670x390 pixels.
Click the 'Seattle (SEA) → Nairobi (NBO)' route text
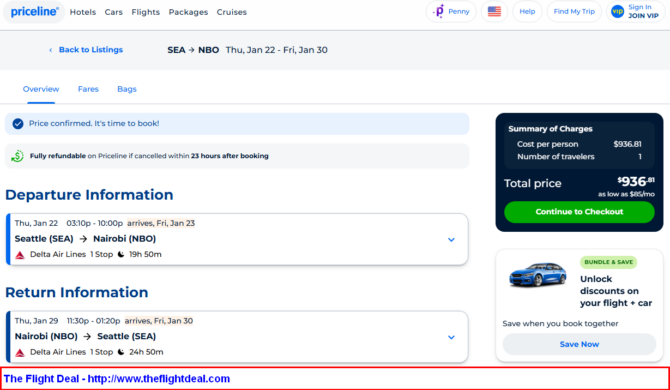(85, 239)
